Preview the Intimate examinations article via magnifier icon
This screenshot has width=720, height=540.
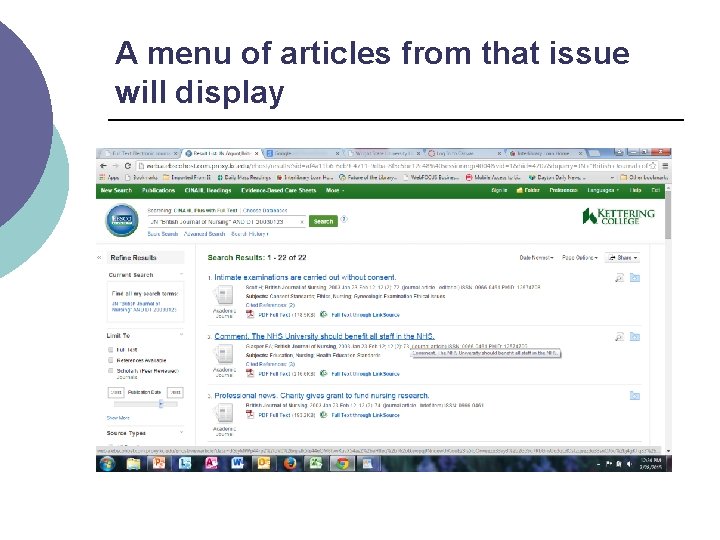click(619, 278)
